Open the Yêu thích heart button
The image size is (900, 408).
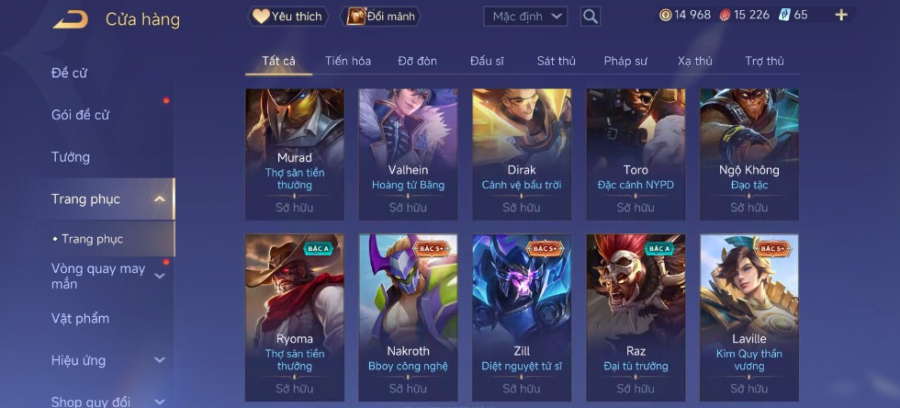point(288,17)
